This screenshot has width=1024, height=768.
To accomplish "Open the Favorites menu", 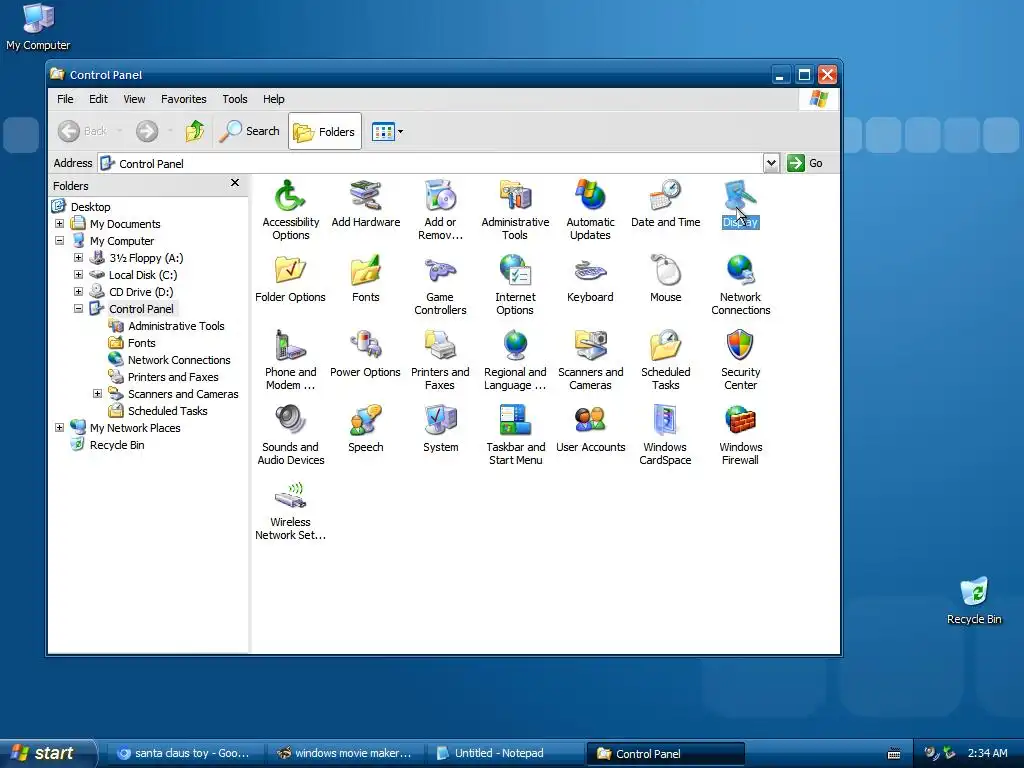I will 184,99.
